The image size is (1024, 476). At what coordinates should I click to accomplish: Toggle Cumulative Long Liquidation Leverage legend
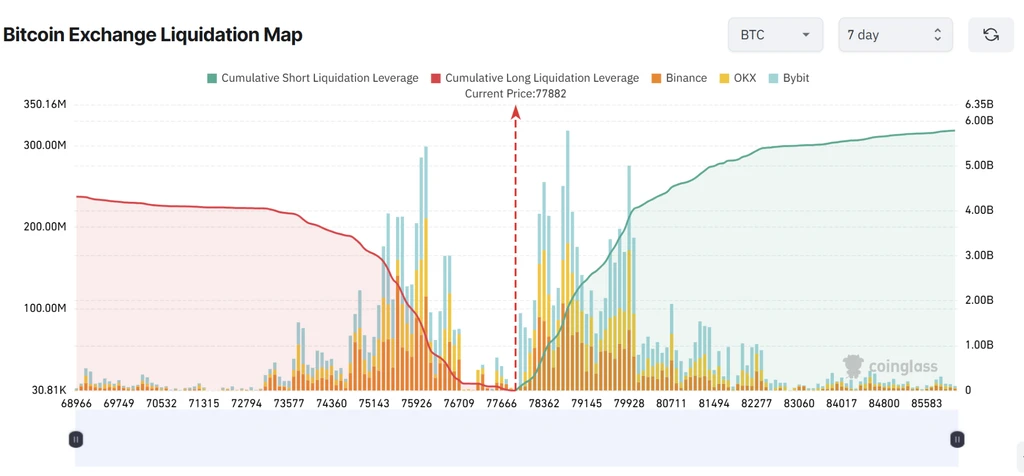tap(535, 78)
